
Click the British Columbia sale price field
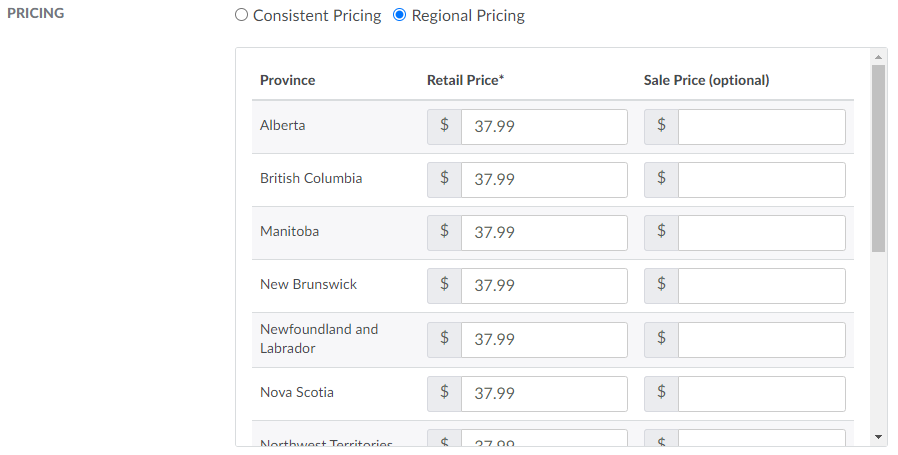pos(761,180)
